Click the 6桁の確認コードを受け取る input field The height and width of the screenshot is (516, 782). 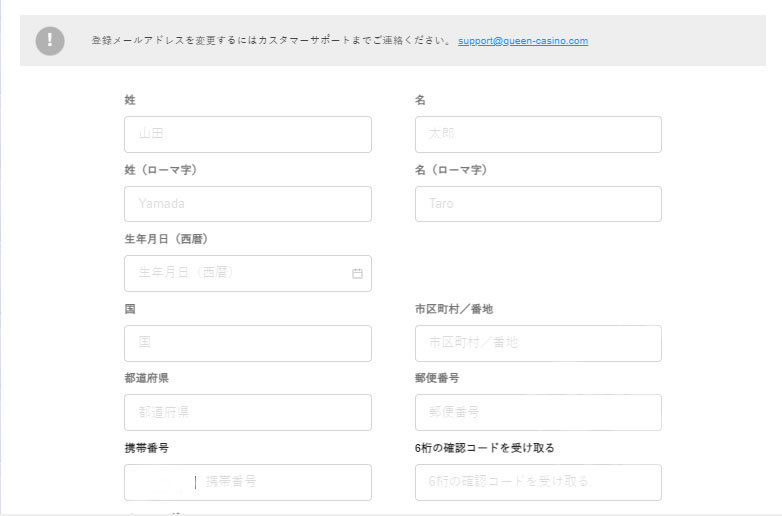[538, 482]
